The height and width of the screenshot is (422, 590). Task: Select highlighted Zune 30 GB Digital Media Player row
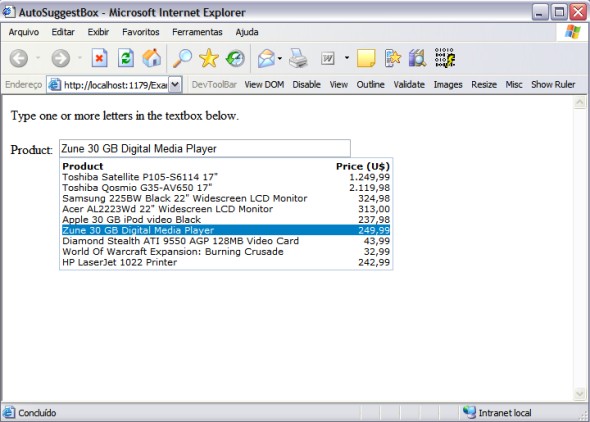[226, 230]
